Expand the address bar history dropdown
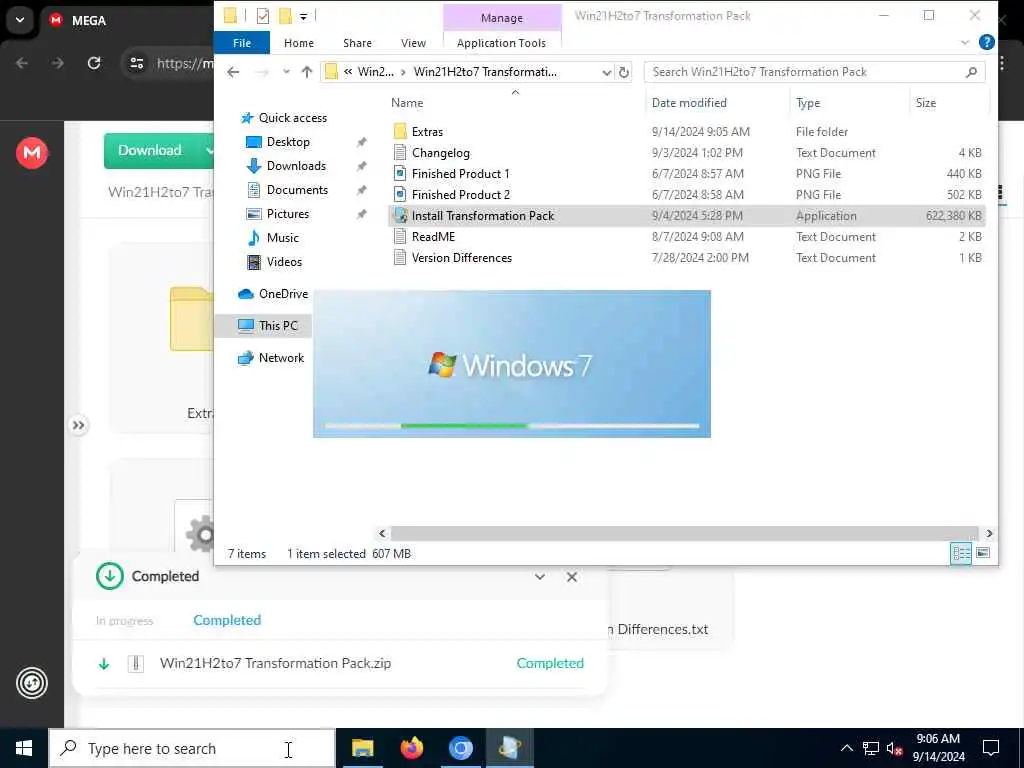The width and height of the screenshot is (1024, 768). pos(606,72)
